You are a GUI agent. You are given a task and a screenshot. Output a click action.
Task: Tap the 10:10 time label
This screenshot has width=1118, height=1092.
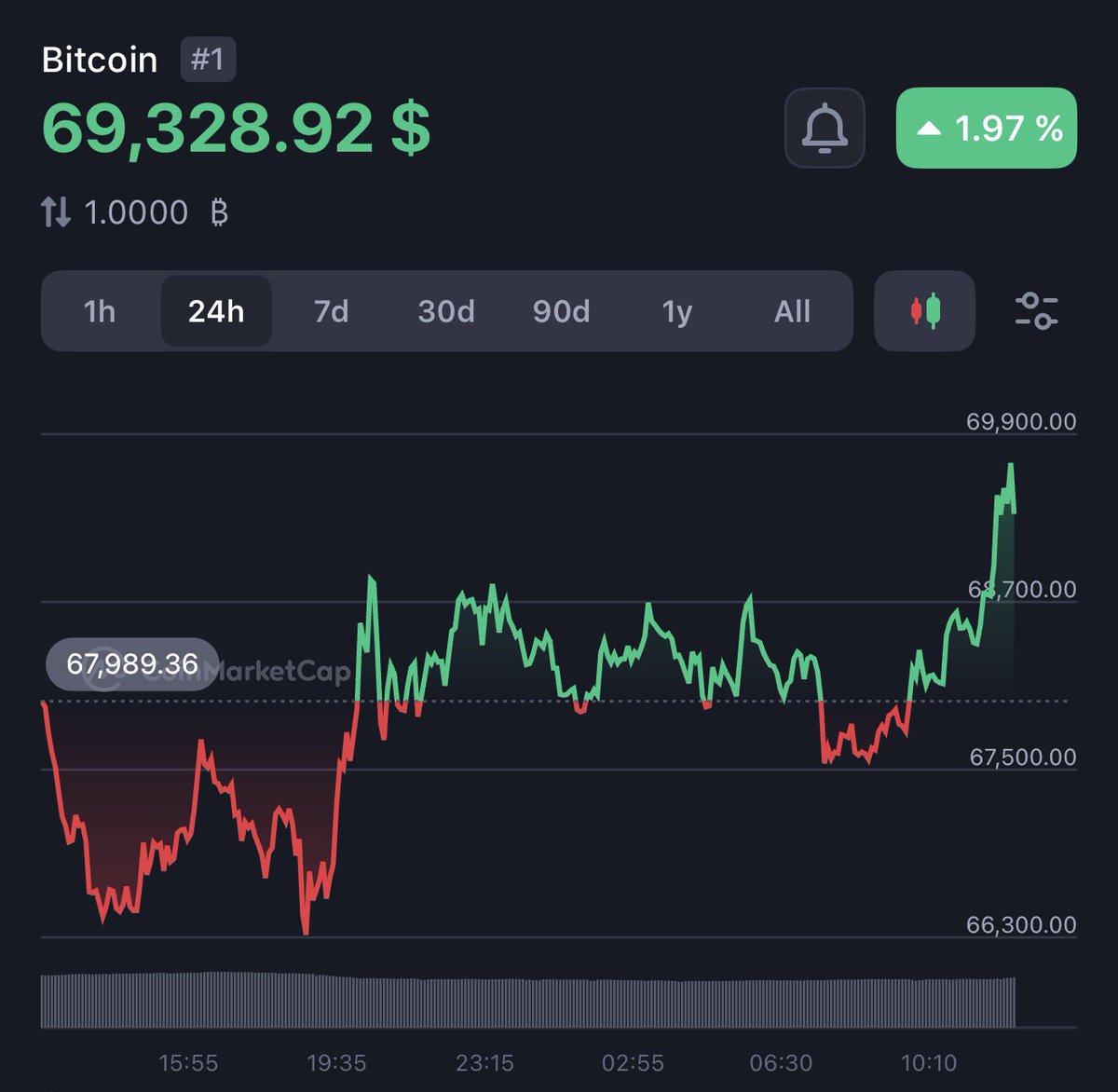pos(929,1062)
